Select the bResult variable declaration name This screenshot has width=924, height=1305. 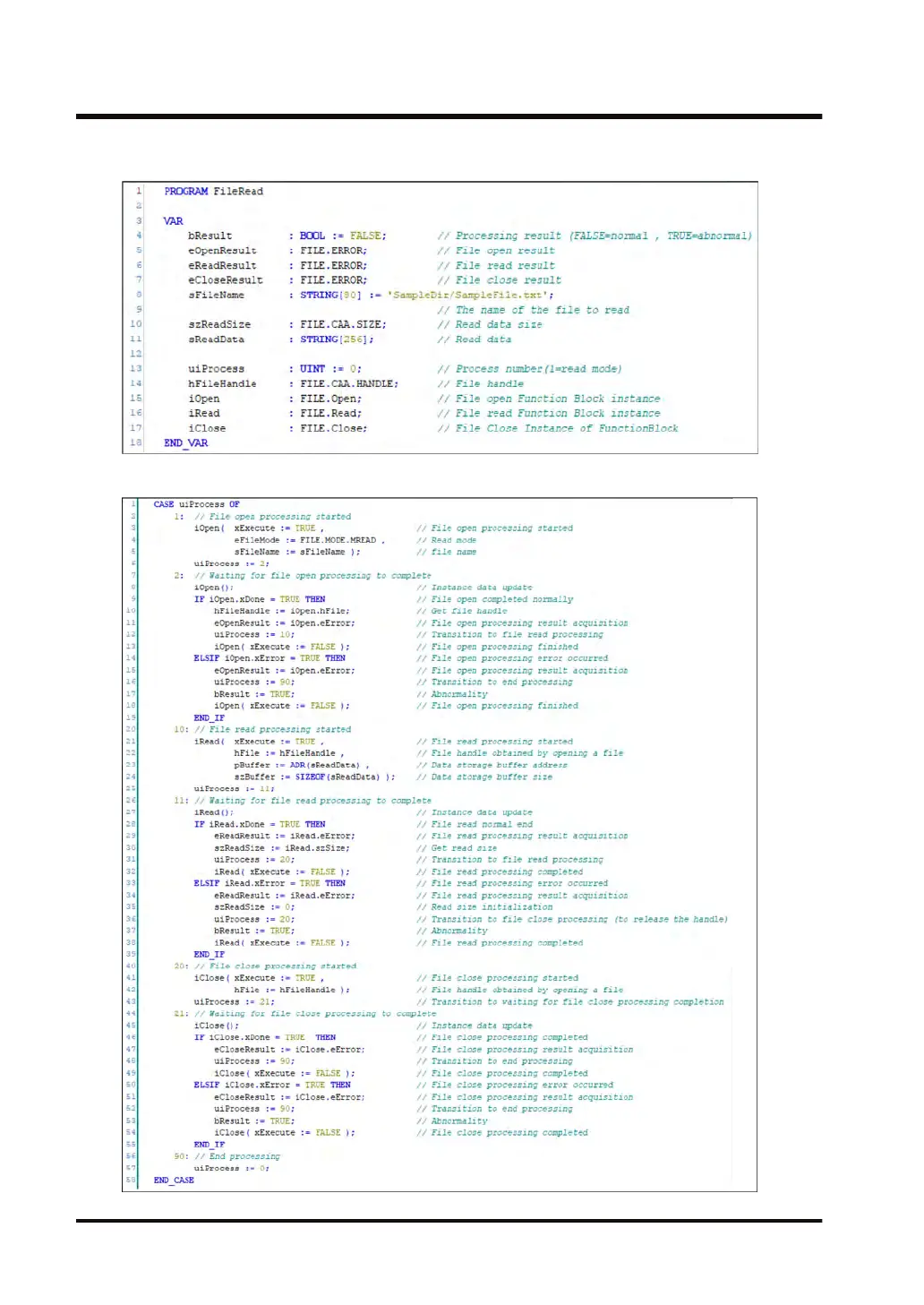coord(210,236)
